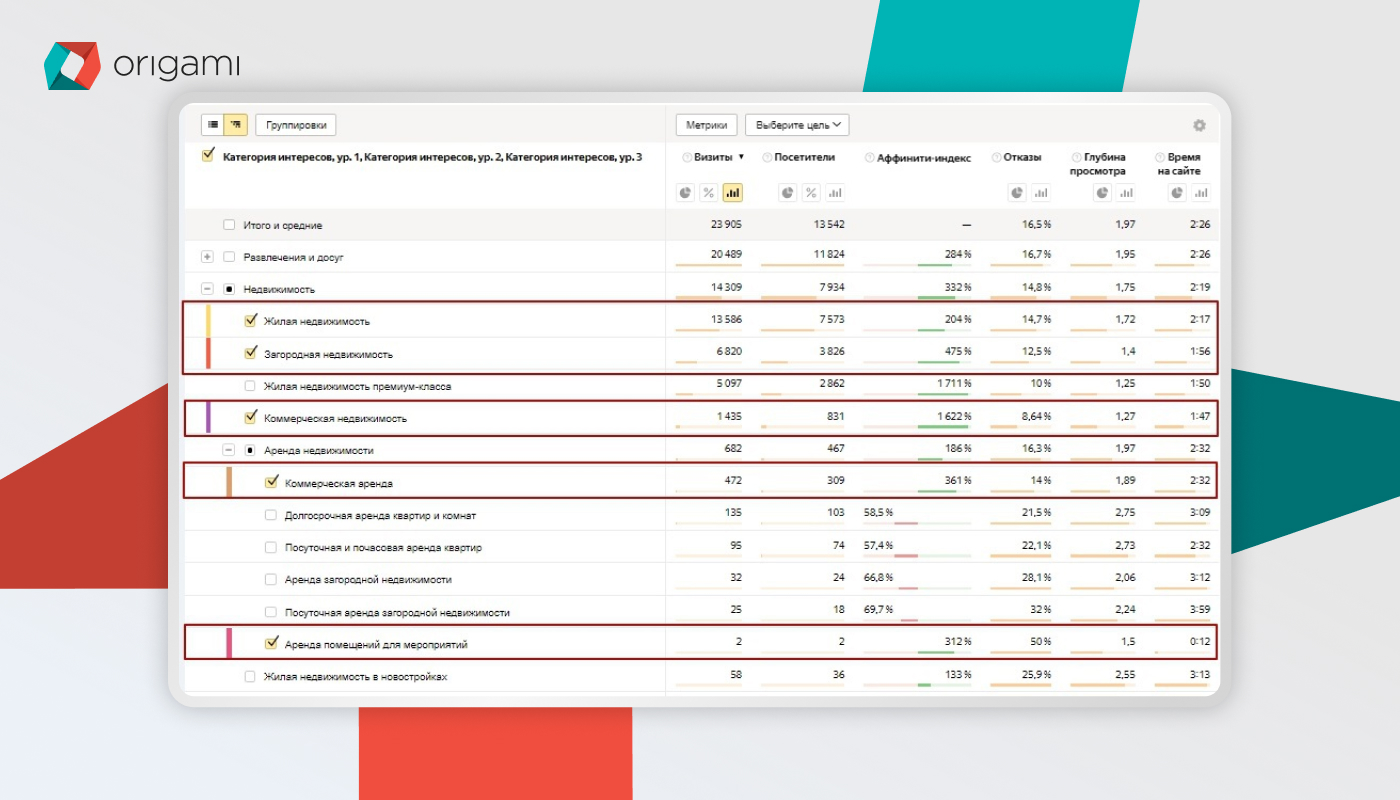Toggle the header checkbox for all categories
This screenshot has height=800, width=1400.
coord(208,155)
